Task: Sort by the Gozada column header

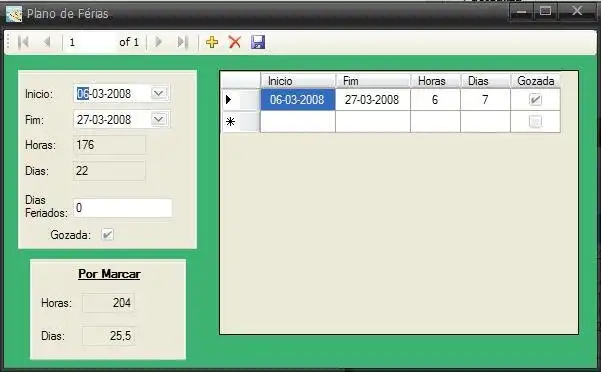Action: tap(535, 81)
